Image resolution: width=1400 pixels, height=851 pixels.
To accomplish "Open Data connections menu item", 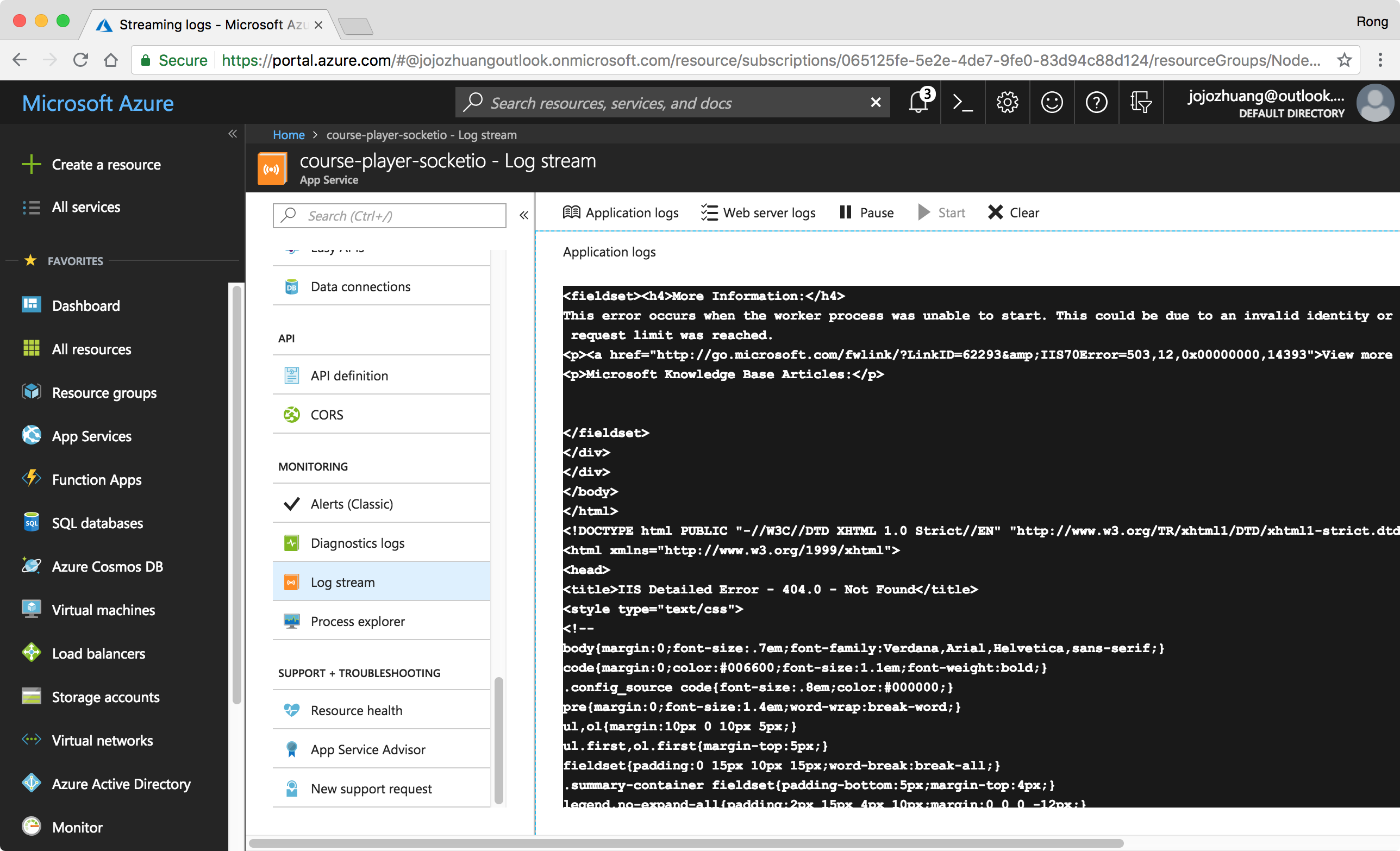I will point(382,286).
